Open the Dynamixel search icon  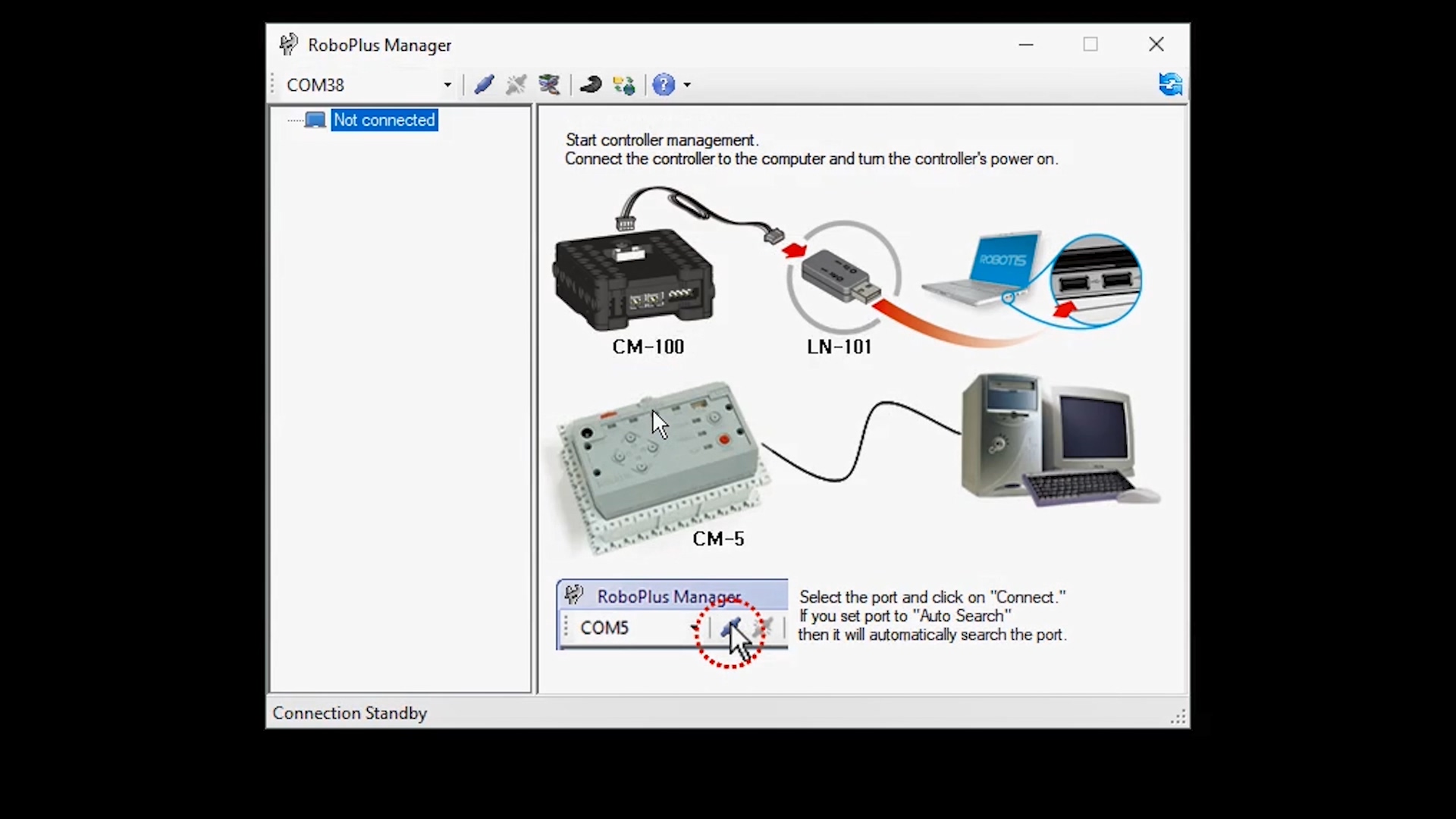click(x=549, y=84)
